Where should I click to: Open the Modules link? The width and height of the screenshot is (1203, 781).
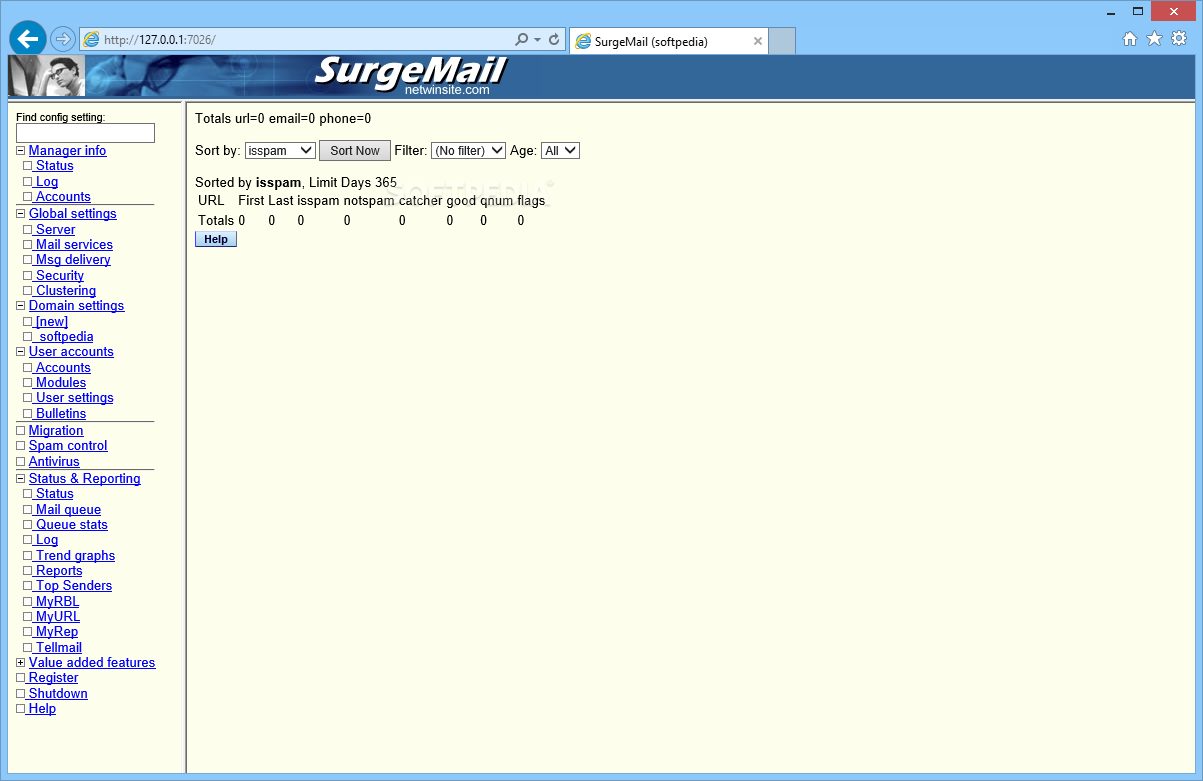coord(59,383)
